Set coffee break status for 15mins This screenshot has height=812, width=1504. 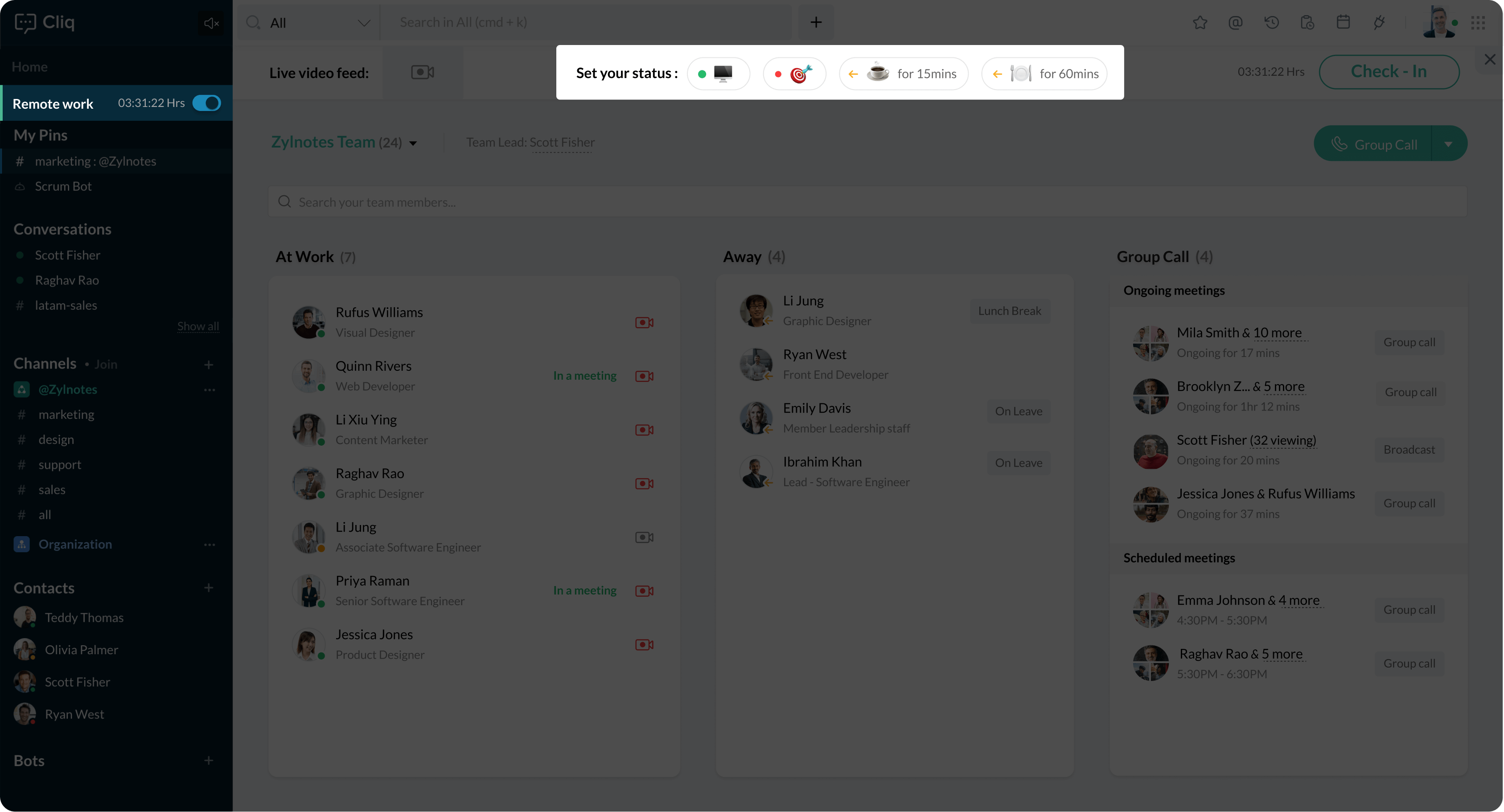[903, 74]
